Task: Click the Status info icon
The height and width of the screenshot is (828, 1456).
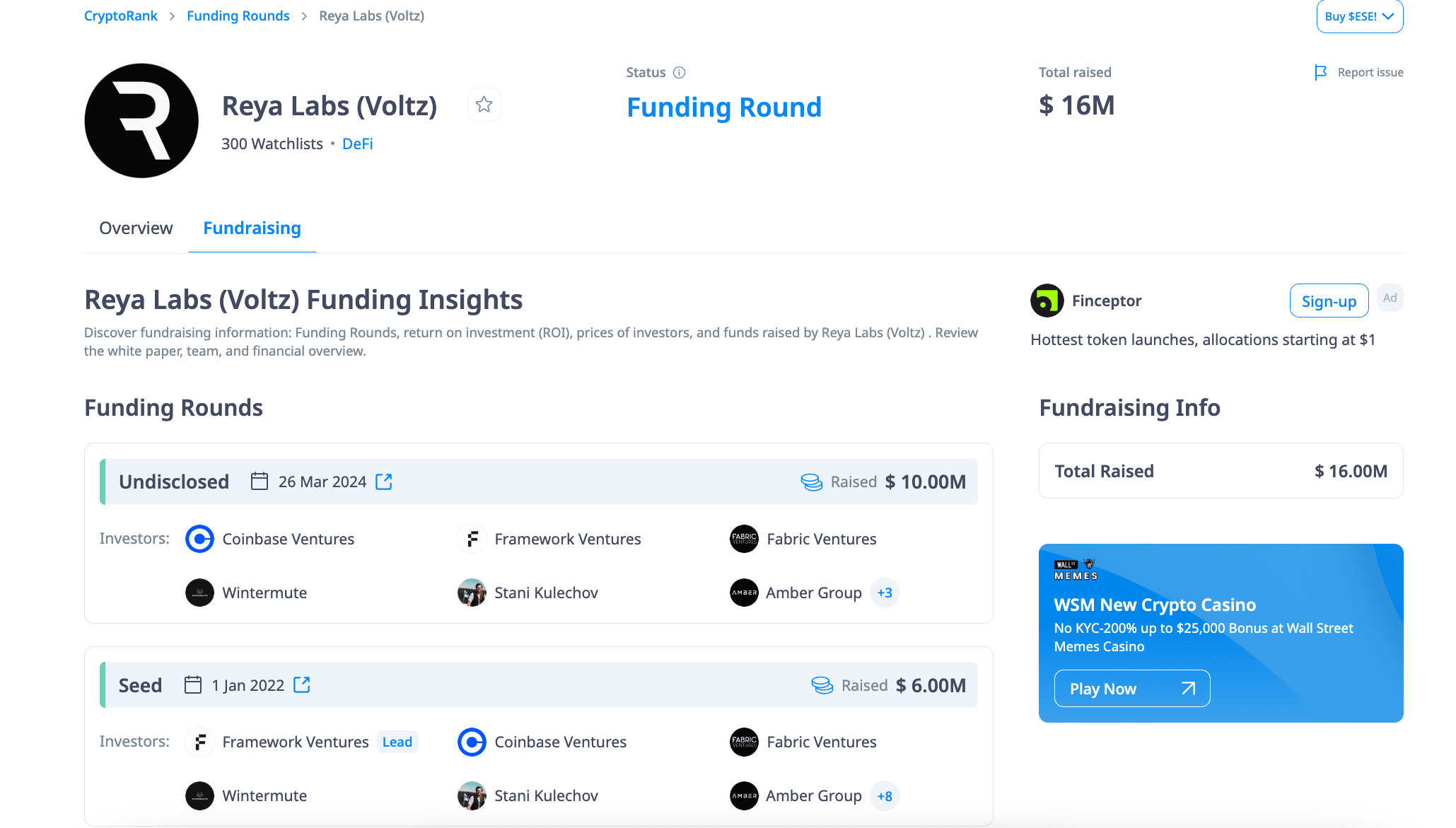Action: tap(679, 72)
